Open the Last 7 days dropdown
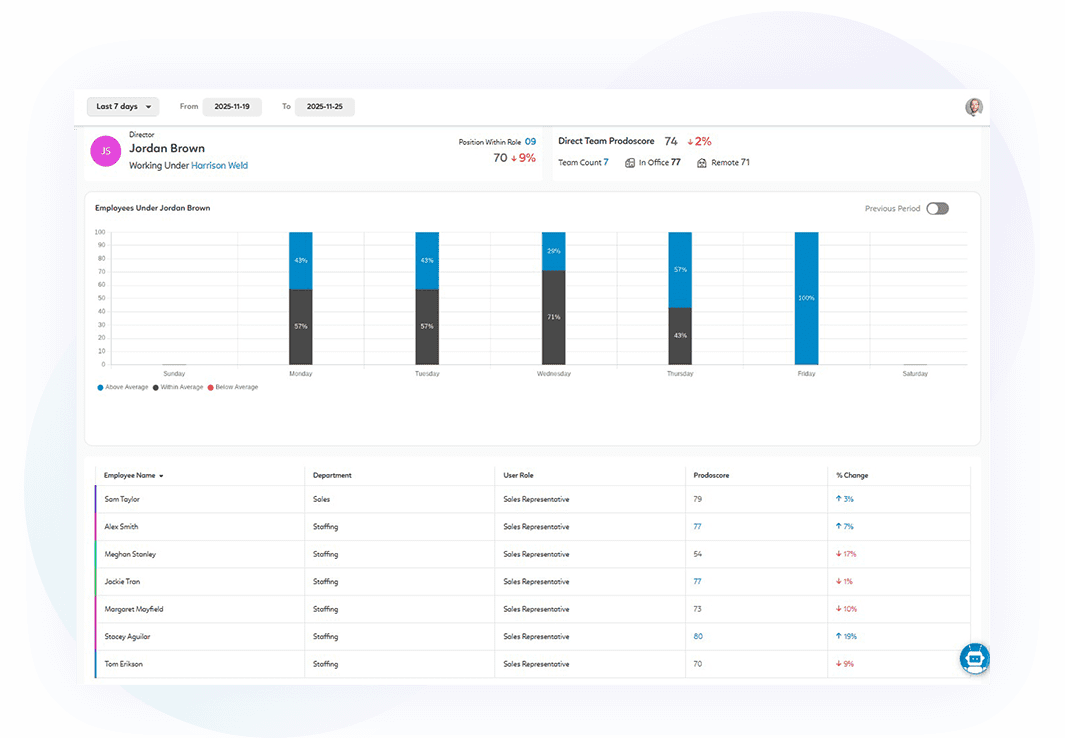Screen dimensions: 1065x738 tap(122, 106)
